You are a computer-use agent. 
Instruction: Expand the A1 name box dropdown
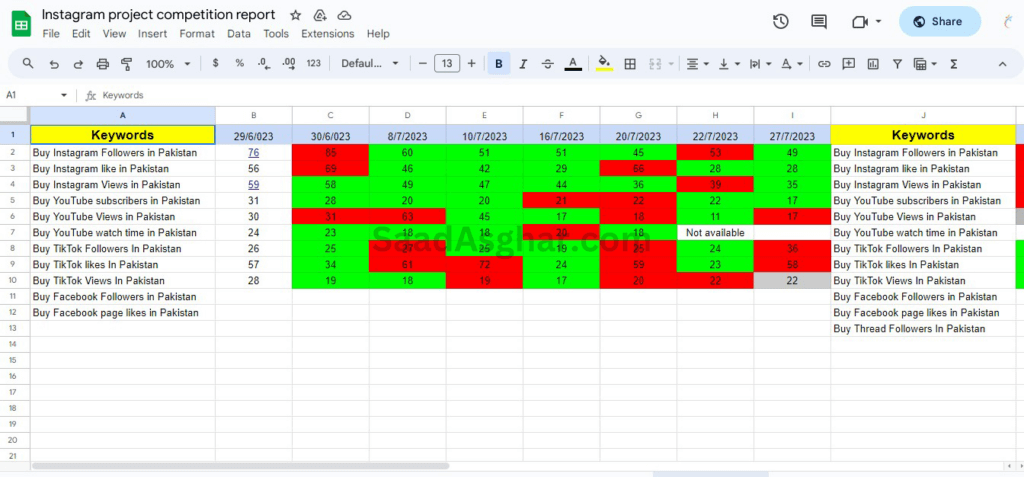64,95
